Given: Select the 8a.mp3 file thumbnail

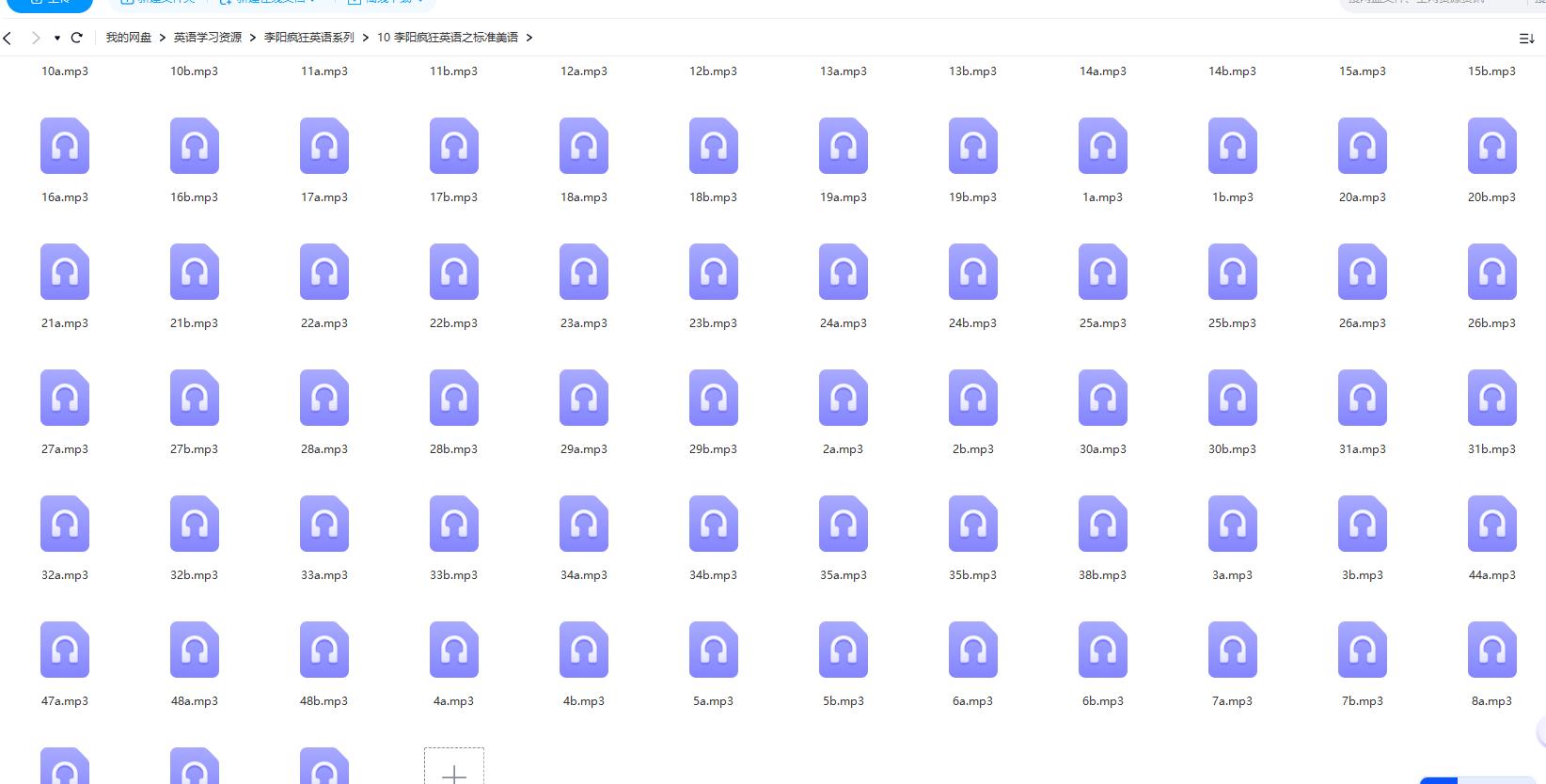Looking at the screenshot, I should click(1492, 650).
